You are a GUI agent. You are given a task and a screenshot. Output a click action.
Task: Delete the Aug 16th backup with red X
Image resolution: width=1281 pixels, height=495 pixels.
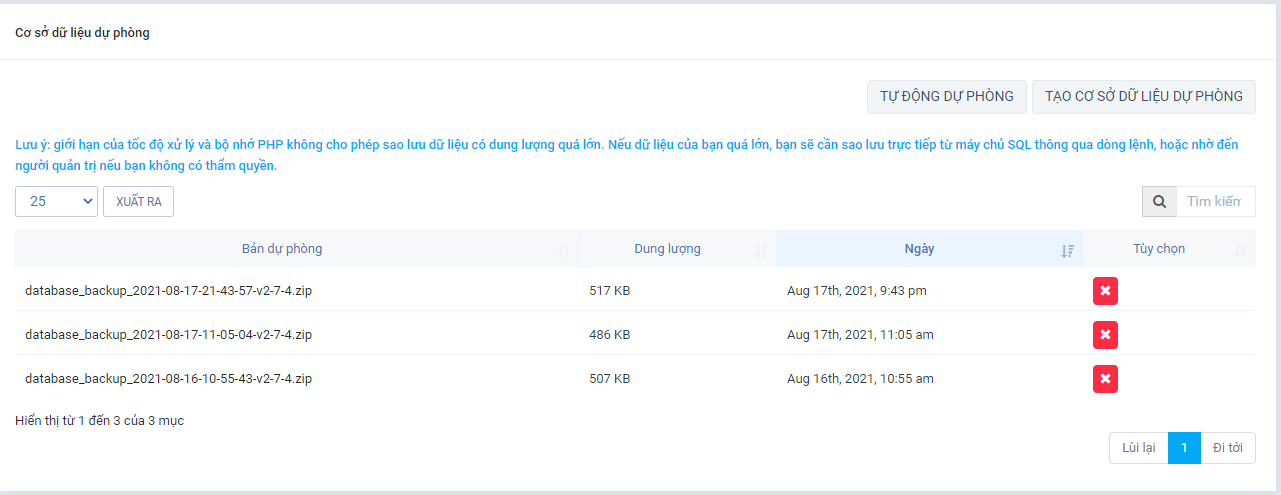[1105, 379]
